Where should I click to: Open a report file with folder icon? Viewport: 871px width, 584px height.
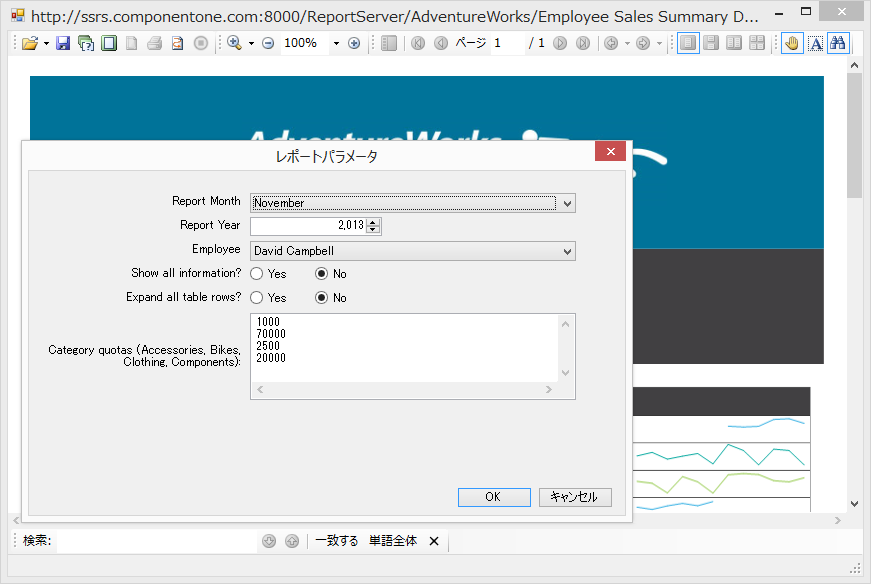(x=30, y=43)
